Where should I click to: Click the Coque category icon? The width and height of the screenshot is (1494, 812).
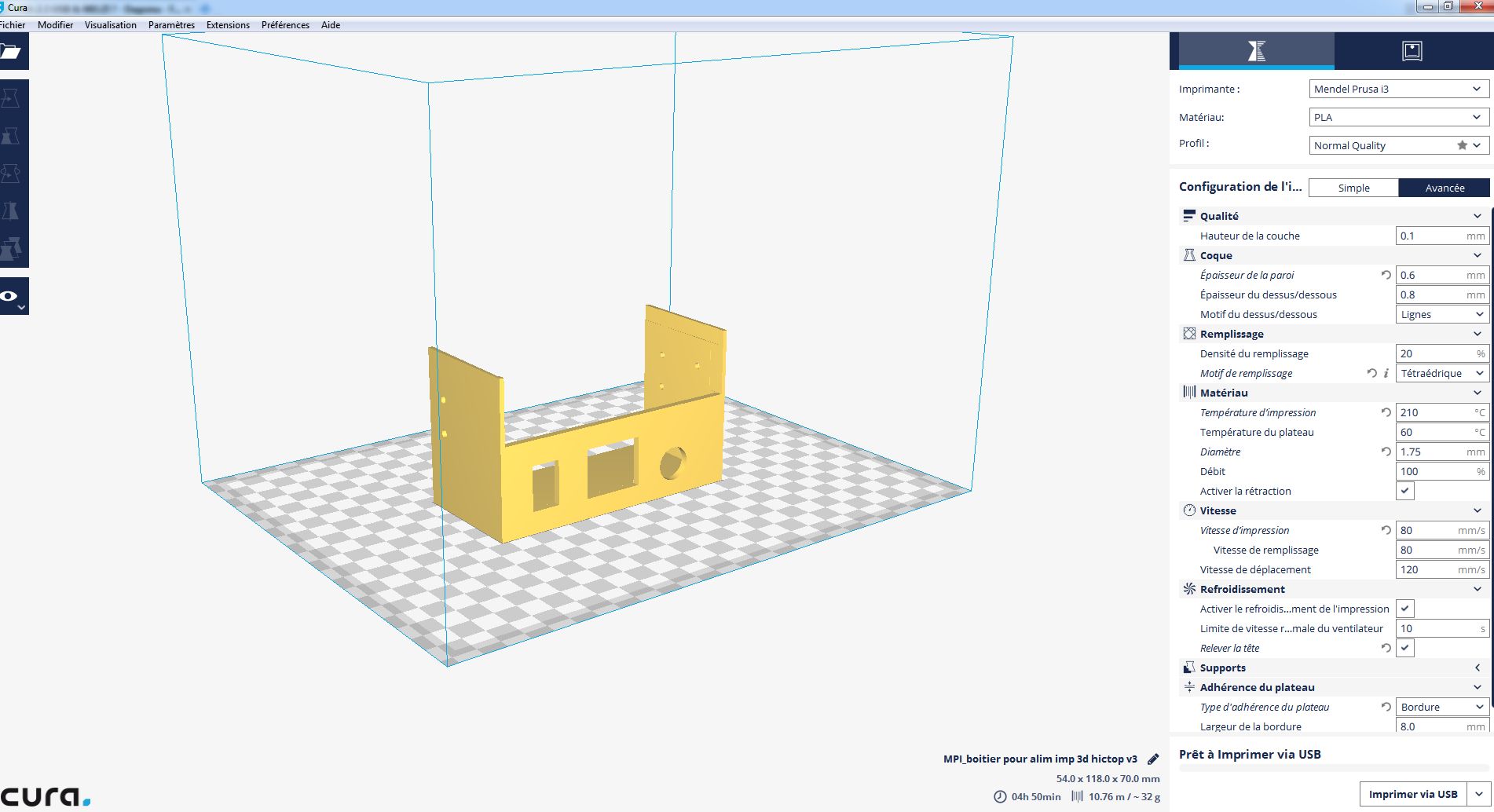1189,255
